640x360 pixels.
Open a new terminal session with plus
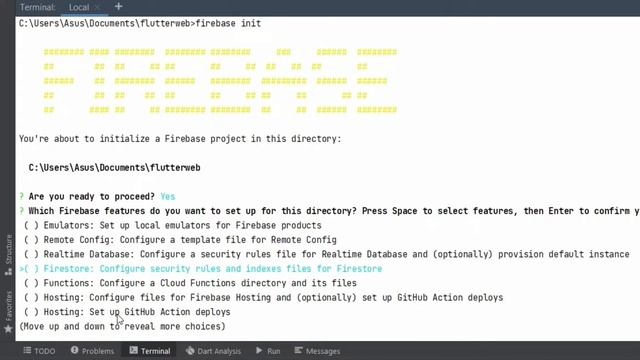(x=118, y=7)
